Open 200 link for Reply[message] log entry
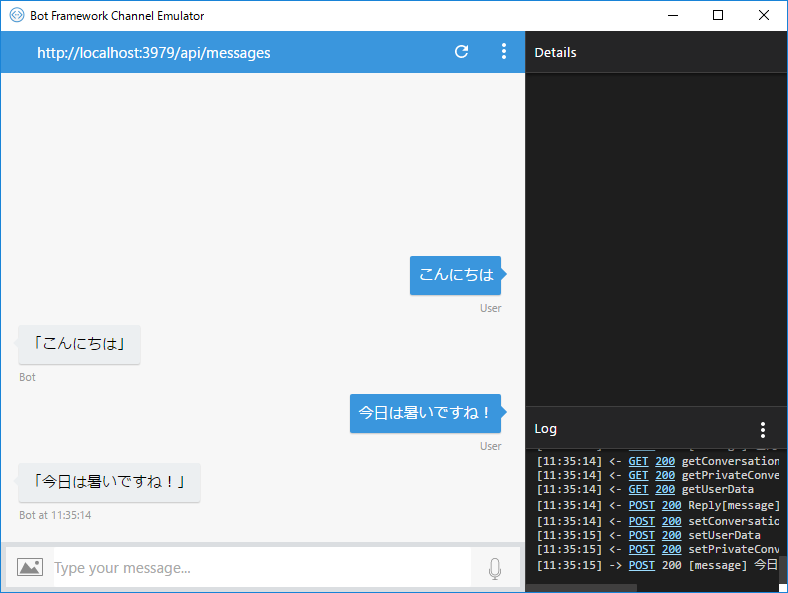 (671, 506)
